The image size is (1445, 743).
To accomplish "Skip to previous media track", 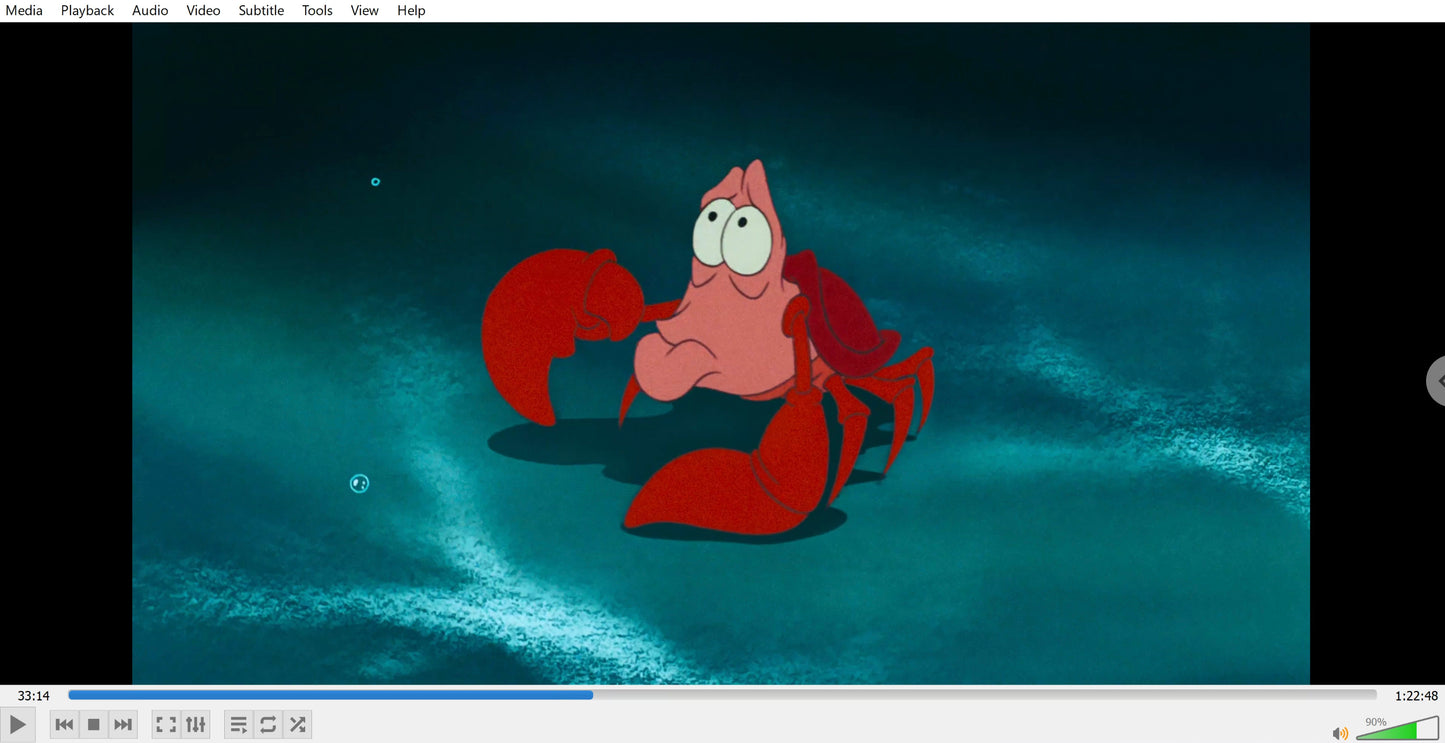I will (x=64, y=725).
